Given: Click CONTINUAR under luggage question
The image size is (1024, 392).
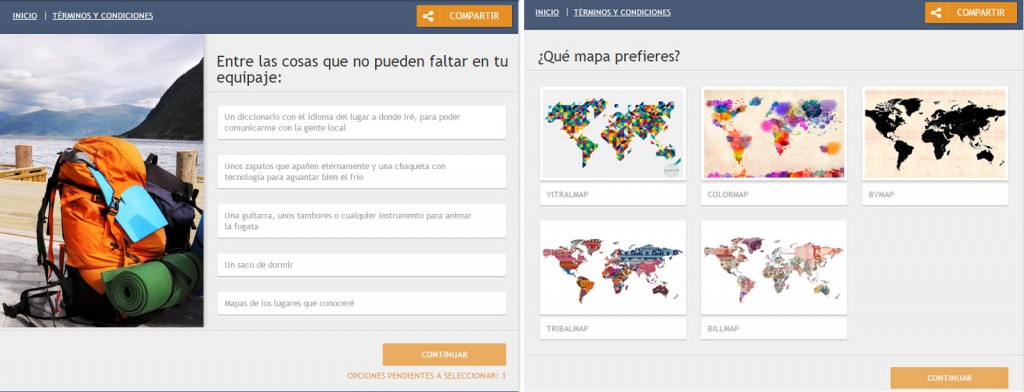Looking at the screenshot, I should 444,355.
